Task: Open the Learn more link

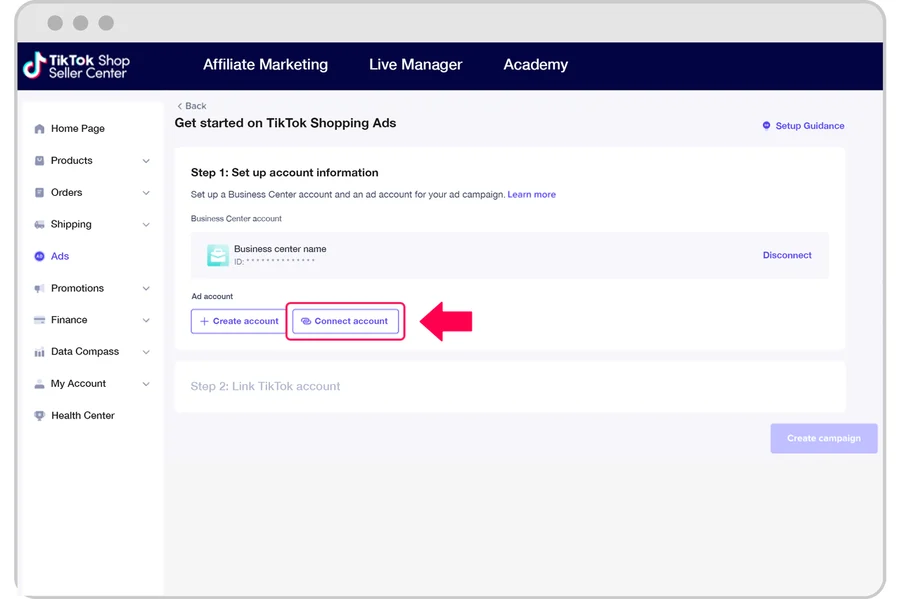Action: point(531,194)
